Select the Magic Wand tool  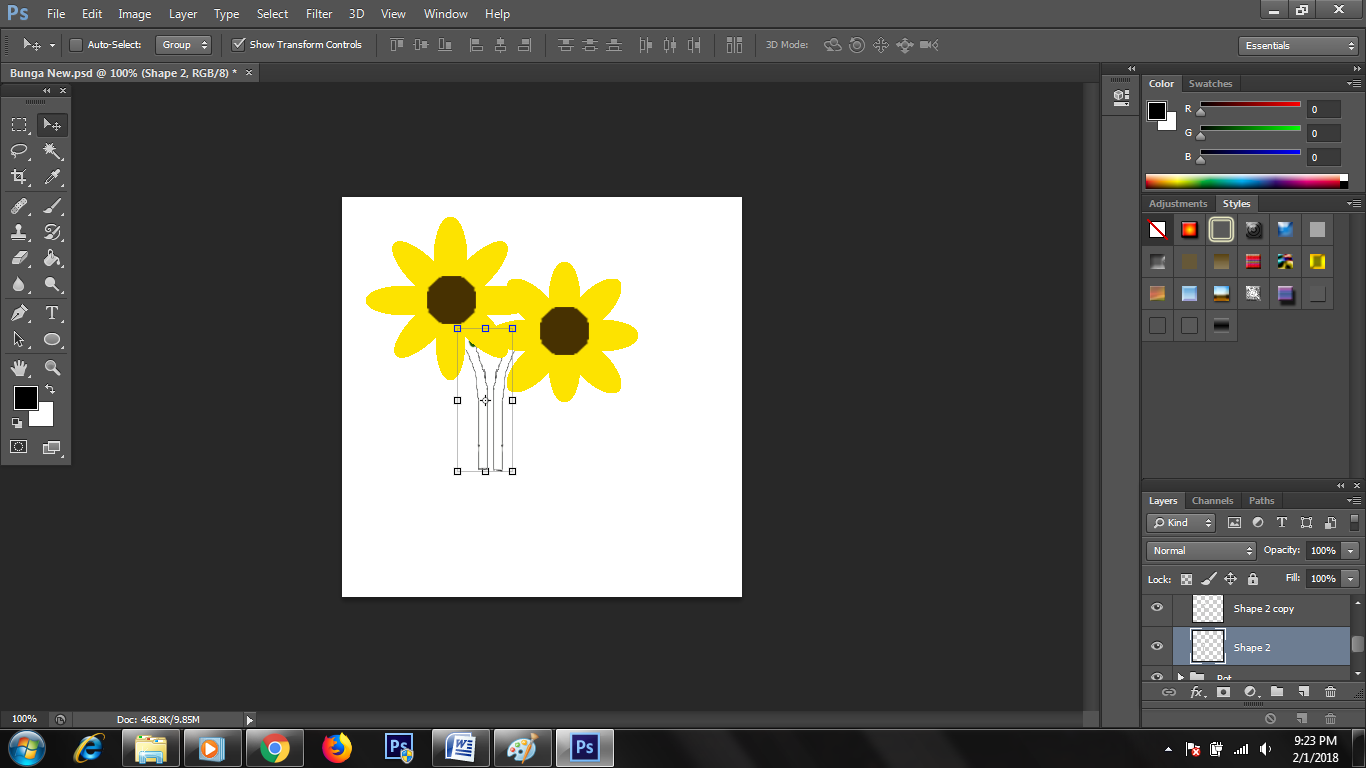coord(52,151)
